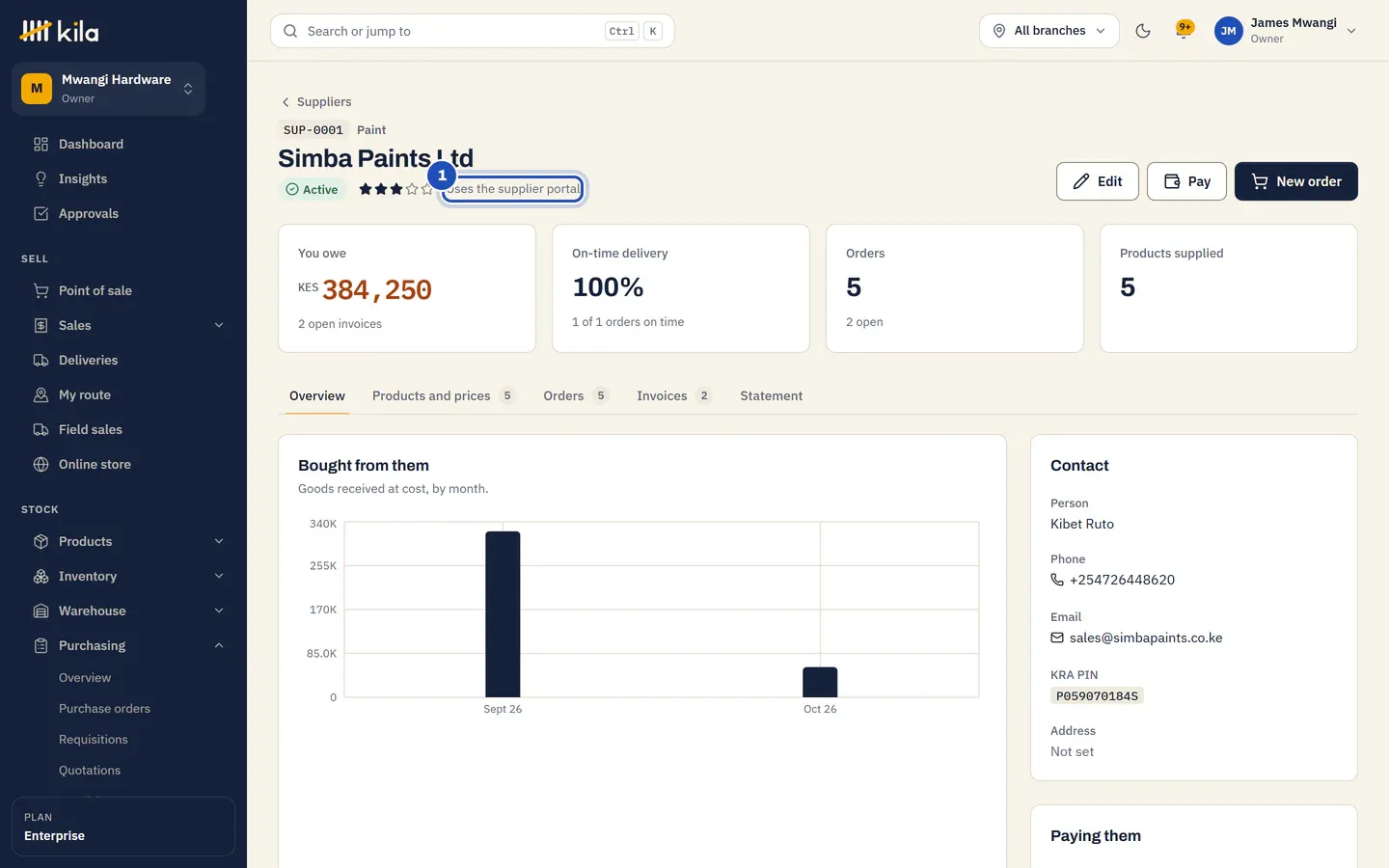The image size is (1389, 868).
Task: Open the notifications badge icon
Action: point(1185,30)
